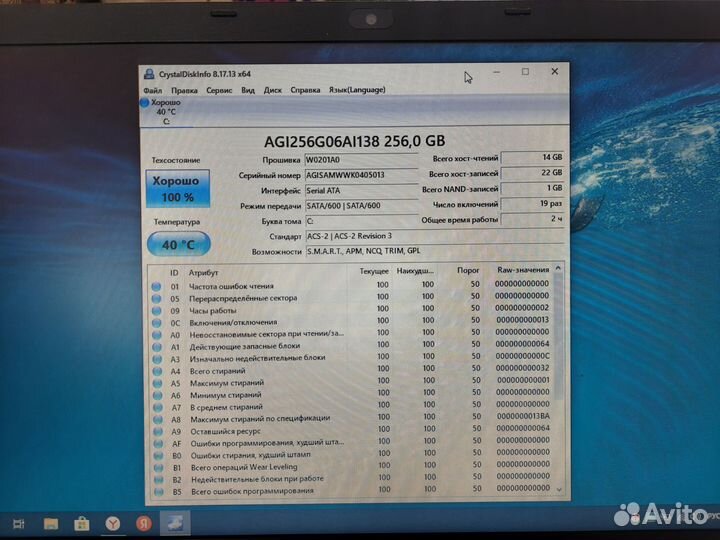Click status icon of attribute B1
Screen dimensions: 720x540
(159, 468)
